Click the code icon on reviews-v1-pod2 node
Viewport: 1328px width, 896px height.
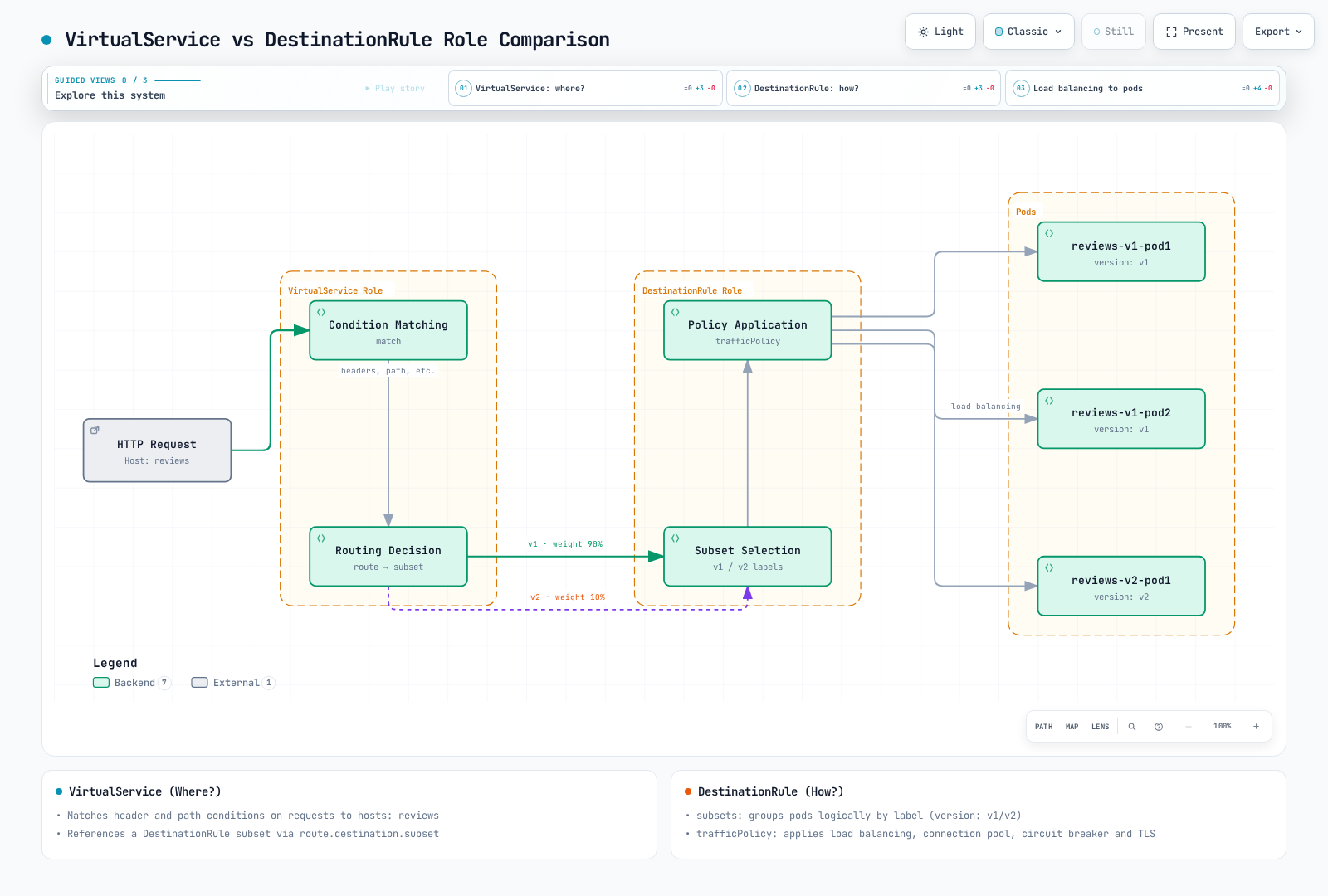(1049, 401)
